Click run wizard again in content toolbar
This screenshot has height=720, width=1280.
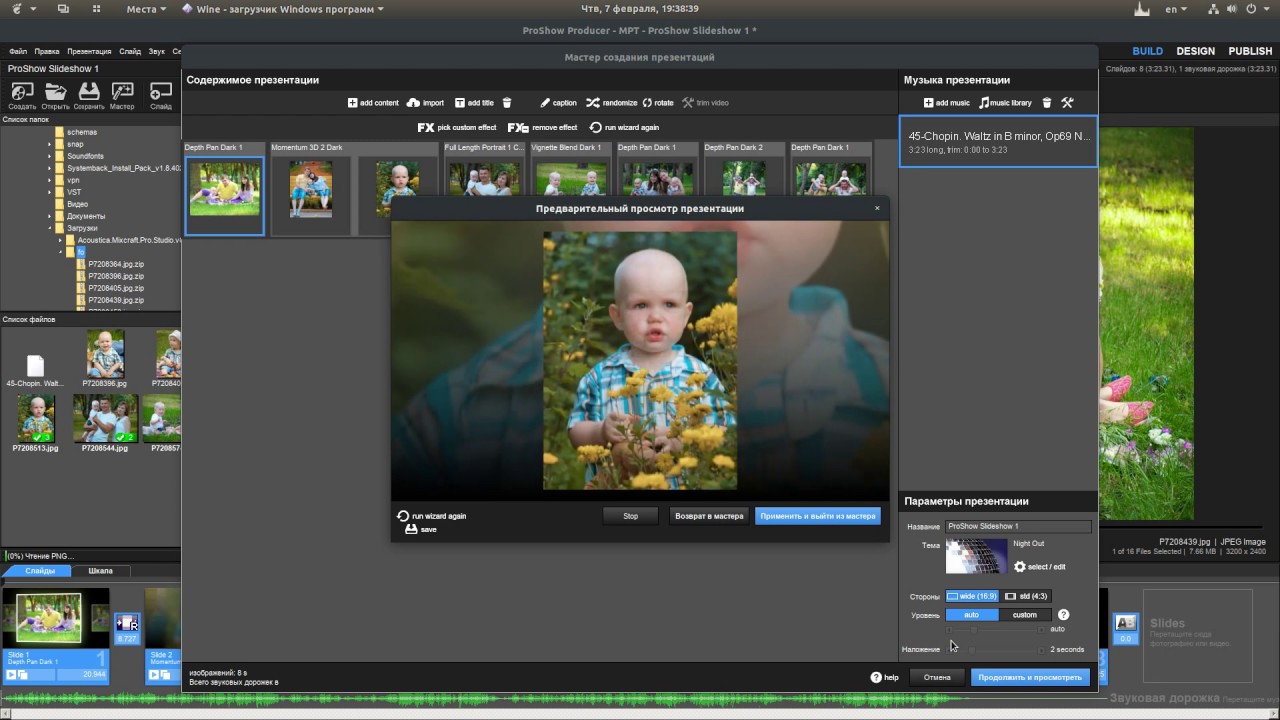[x=624, y=128]
